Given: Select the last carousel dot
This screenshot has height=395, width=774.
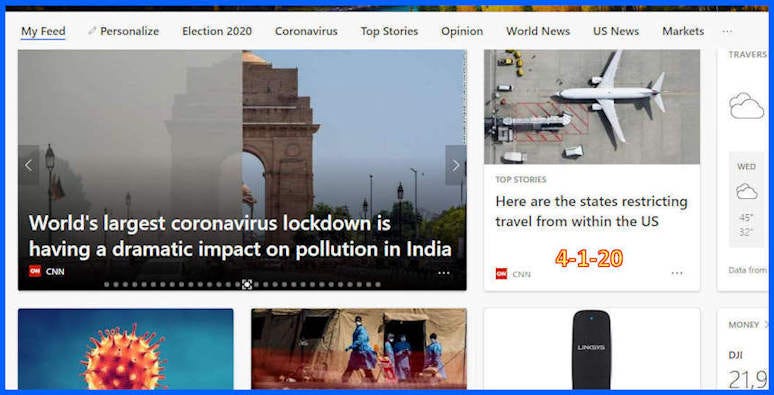Looking at the screenshot, I should (378, 284).
